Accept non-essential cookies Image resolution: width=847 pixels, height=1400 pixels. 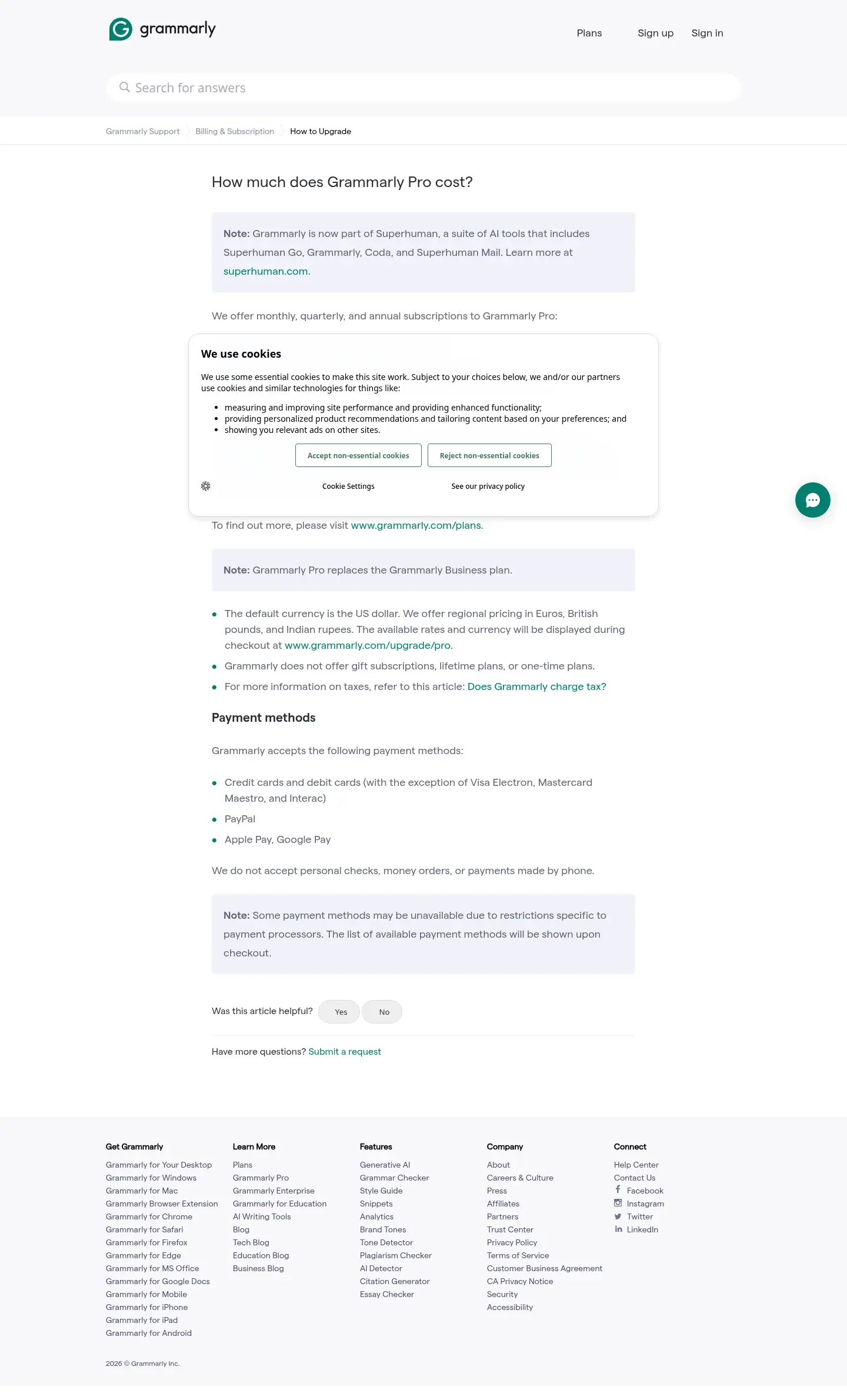pyautogui.click(x=358, y=455)
